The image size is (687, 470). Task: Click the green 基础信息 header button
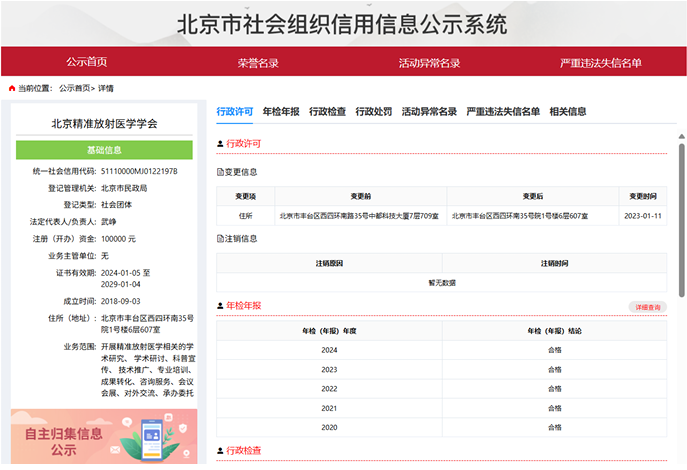pos(104,150)
